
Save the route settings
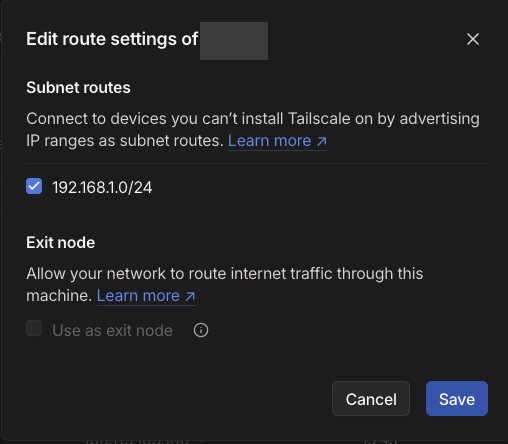pos(457,399)
